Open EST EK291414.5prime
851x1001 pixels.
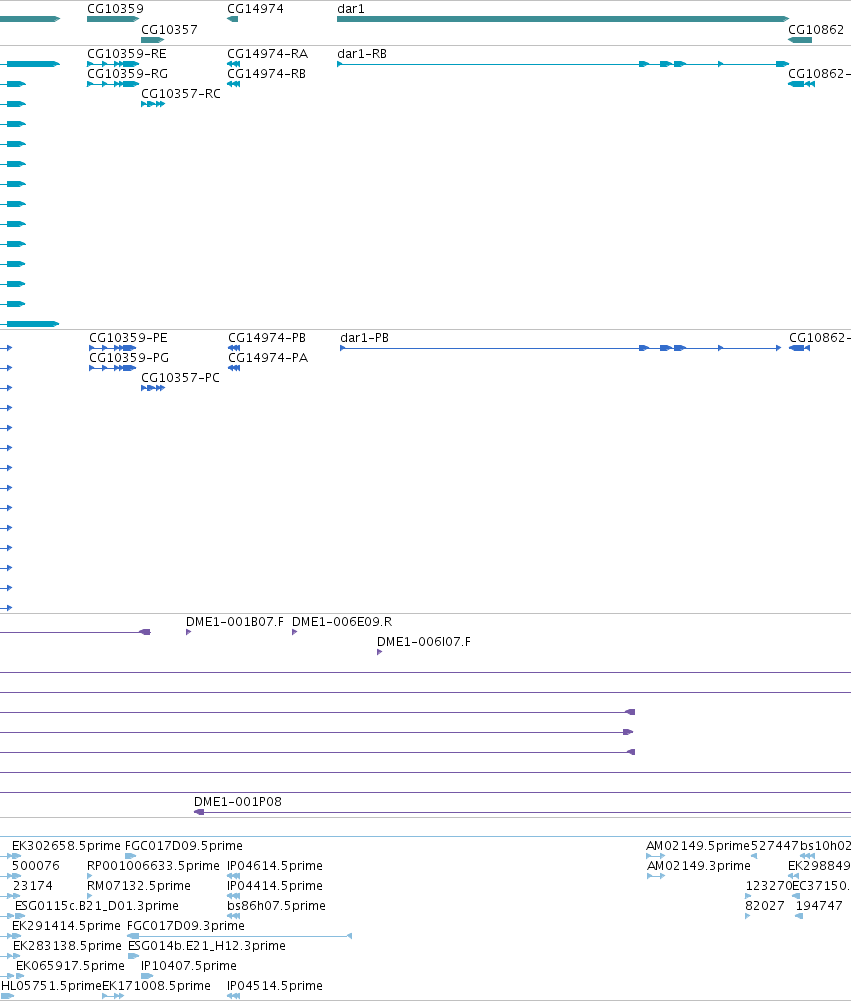[66, 926]
